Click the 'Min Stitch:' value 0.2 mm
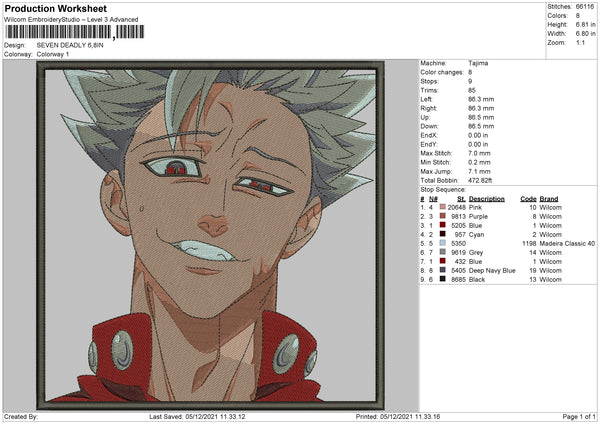This screenshot has width=600, height=424. [x=479, y=162]
